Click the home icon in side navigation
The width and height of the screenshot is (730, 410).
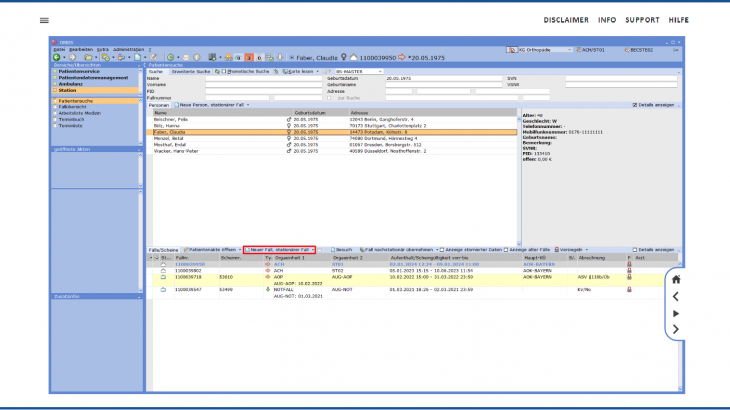676,280
